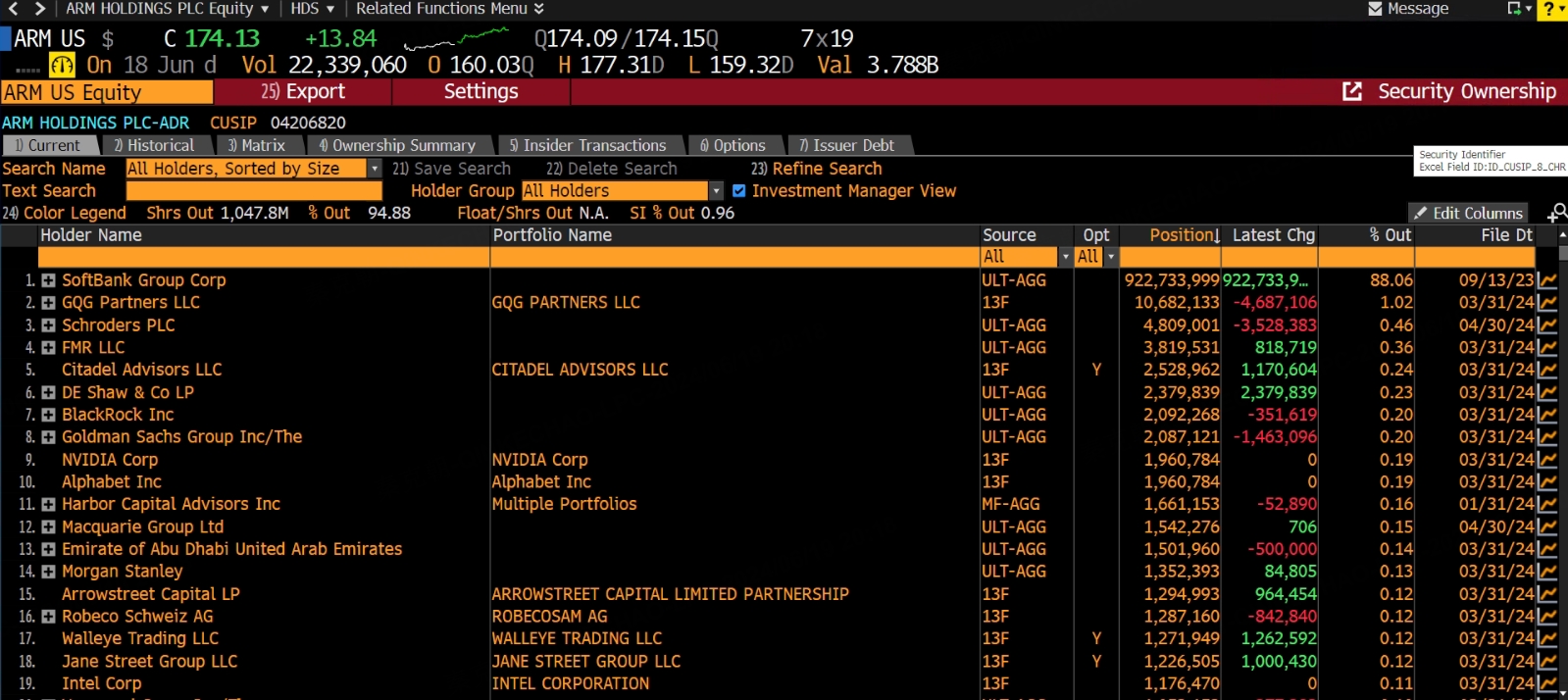Click the orange delayed-quote clock icon

click(62, 66)
